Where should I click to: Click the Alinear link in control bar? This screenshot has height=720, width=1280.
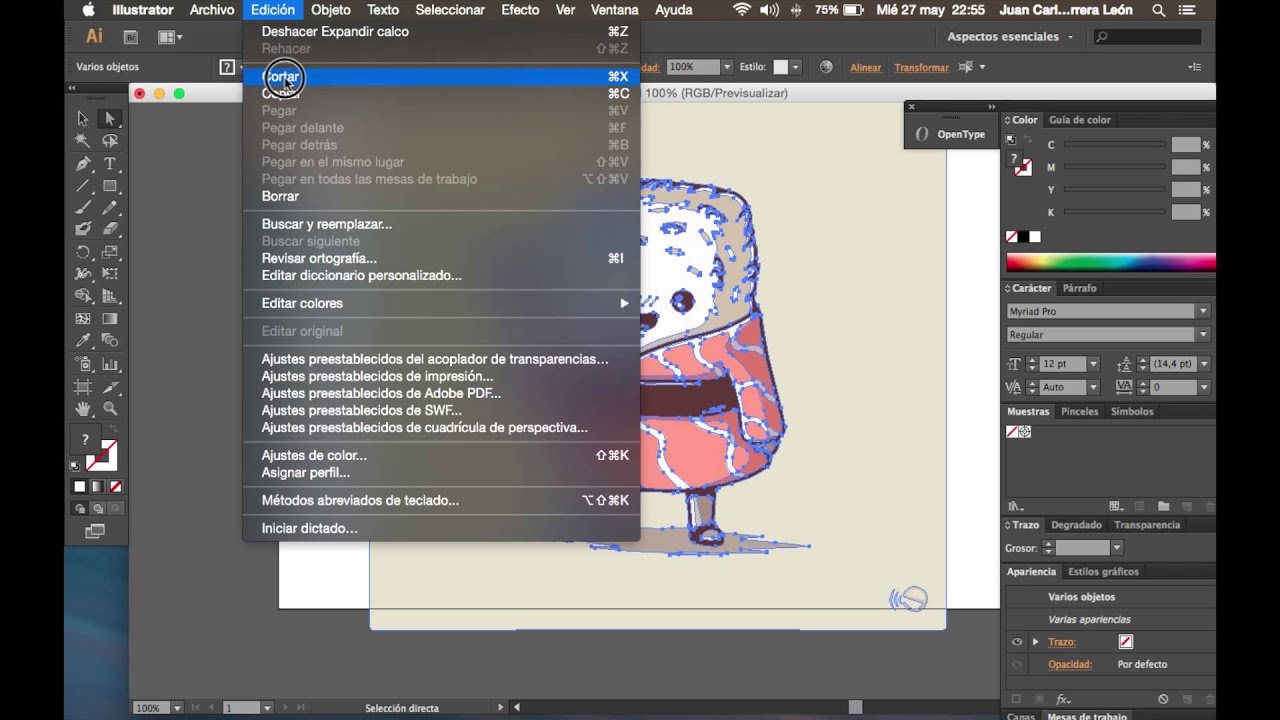tap(865, 68)
